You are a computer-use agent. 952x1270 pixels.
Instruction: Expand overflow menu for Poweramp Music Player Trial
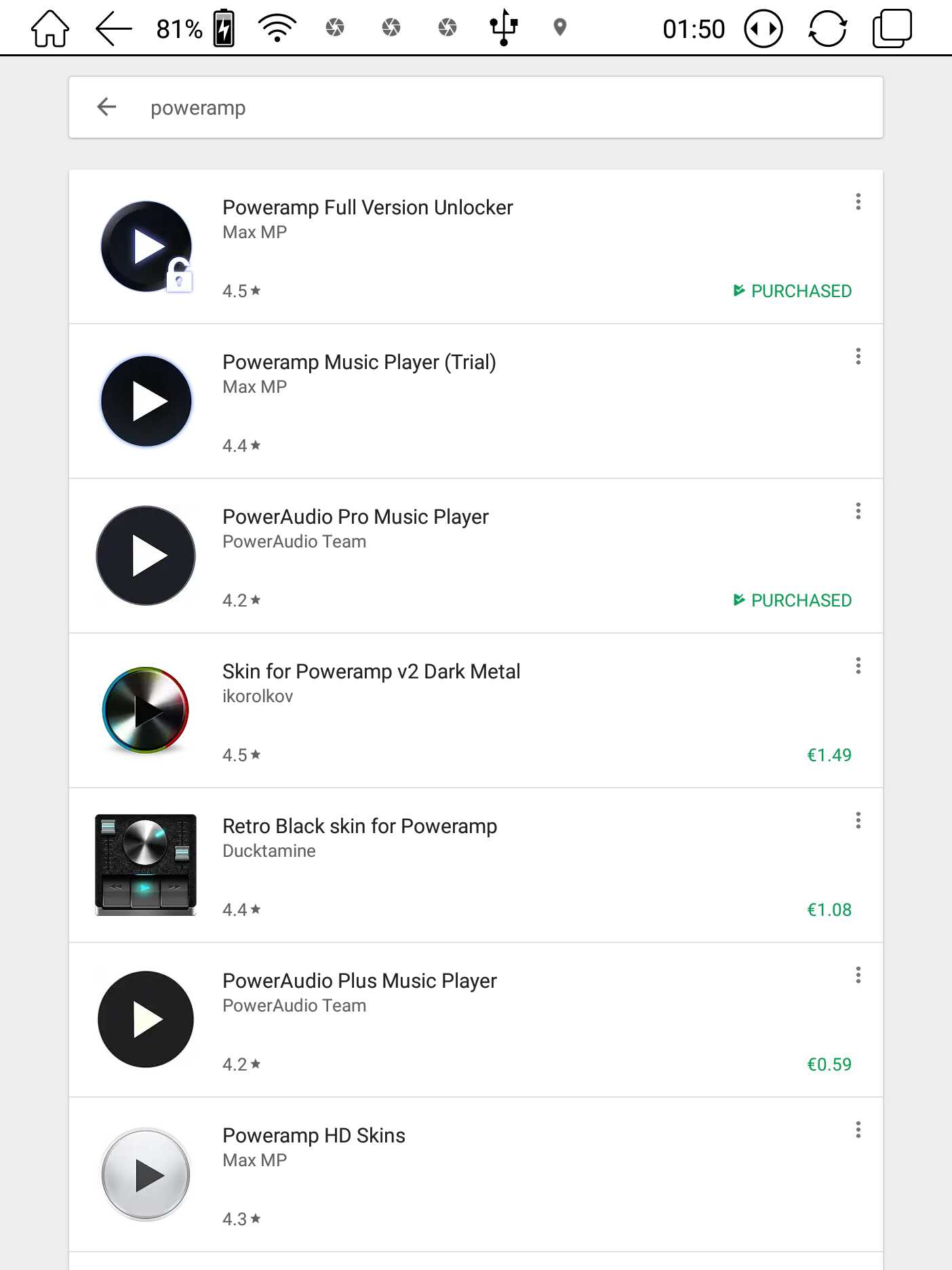click(x=858, y=356)
